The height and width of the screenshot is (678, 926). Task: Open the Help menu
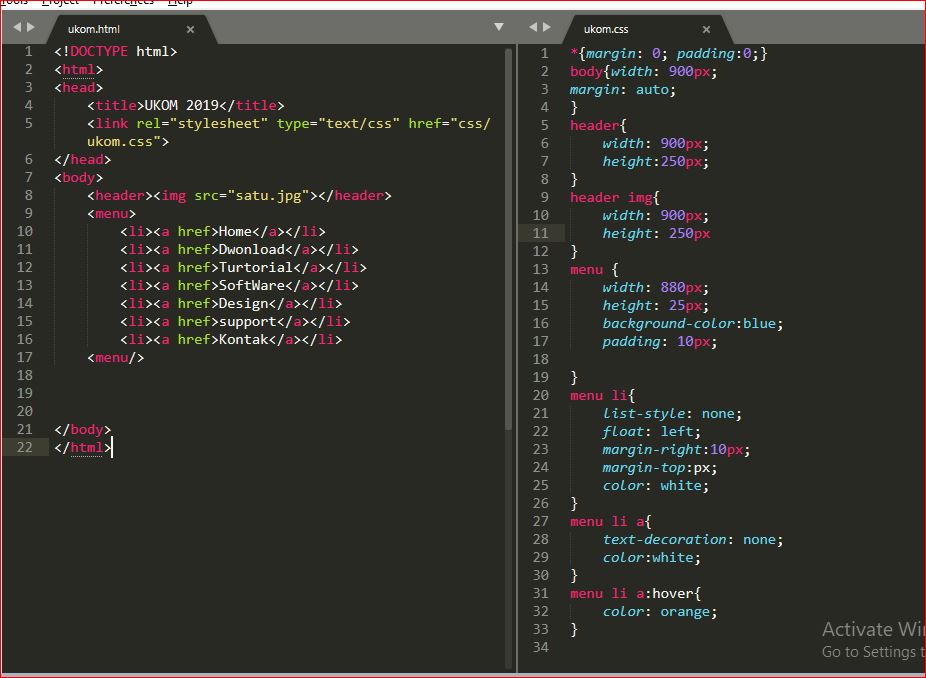tap(183, 1)
